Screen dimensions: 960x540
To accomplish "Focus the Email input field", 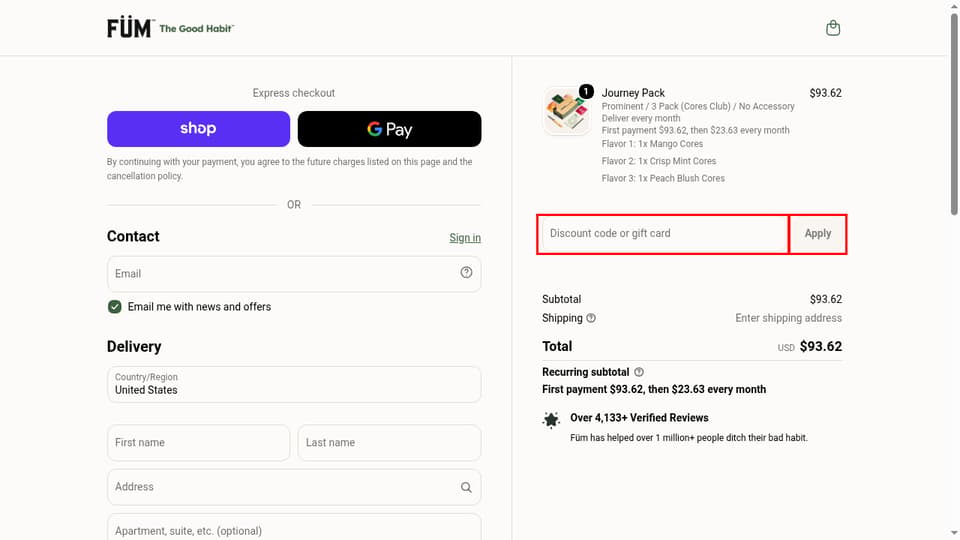I will (x=294, y=274).
